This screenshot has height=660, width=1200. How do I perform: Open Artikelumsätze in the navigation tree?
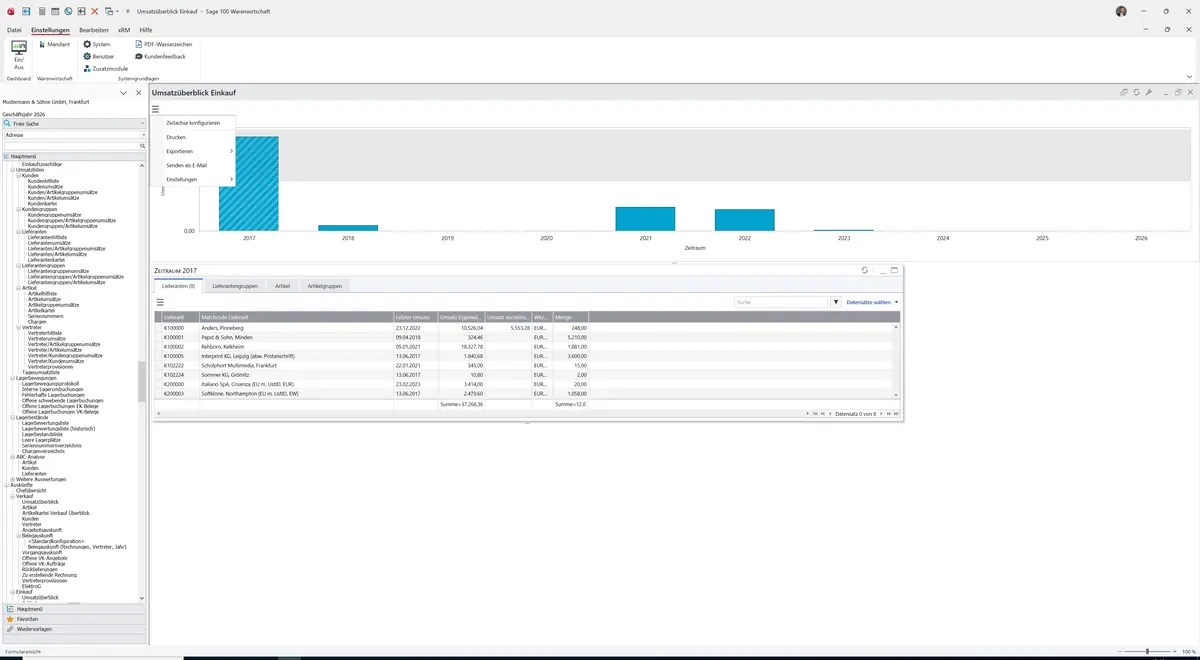[45, 299]
